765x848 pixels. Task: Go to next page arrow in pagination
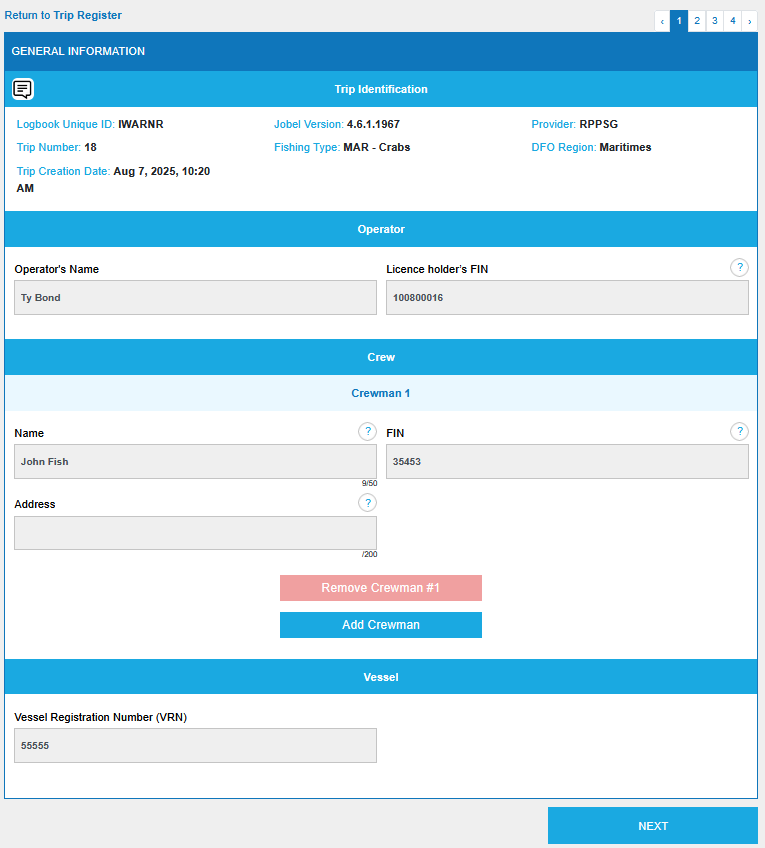(x=749, y=21)
